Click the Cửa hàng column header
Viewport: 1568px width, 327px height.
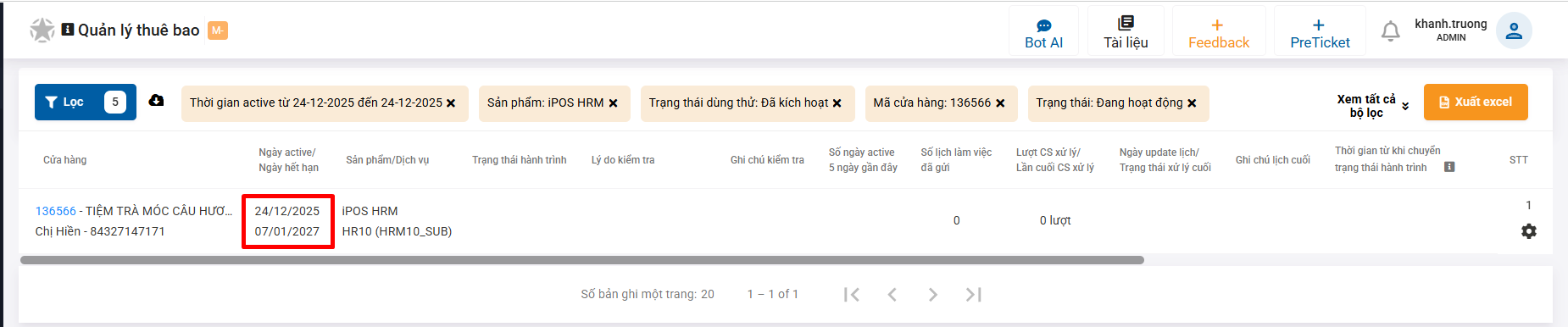point(65,160)
